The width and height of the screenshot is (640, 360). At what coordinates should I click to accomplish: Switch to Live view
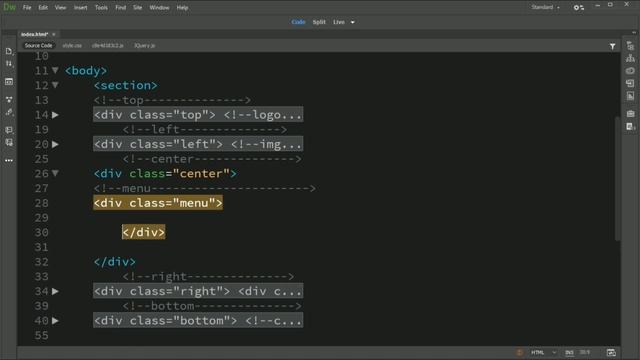339,22
